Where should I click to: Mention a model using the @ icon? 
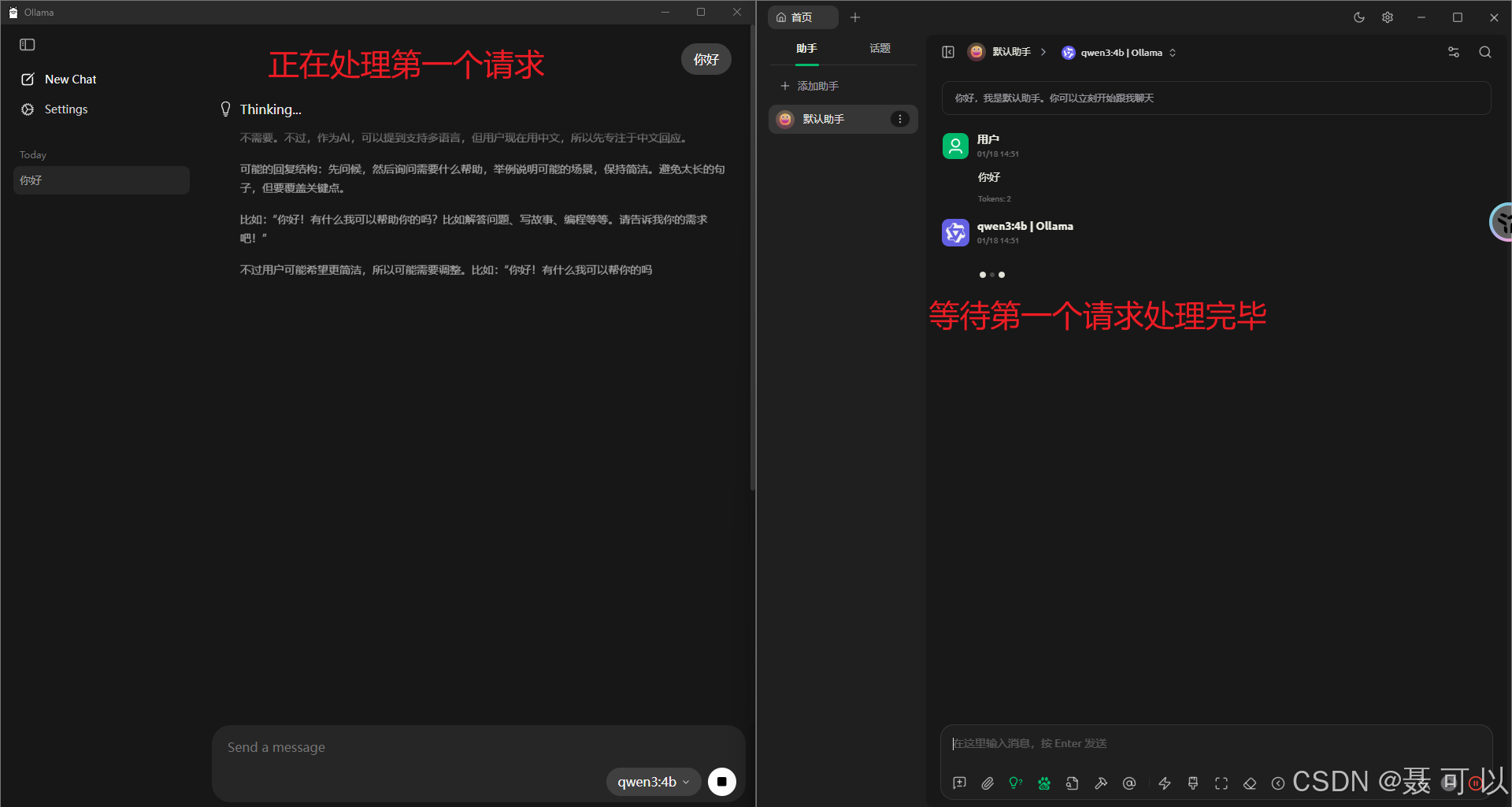coord(1129,783)
